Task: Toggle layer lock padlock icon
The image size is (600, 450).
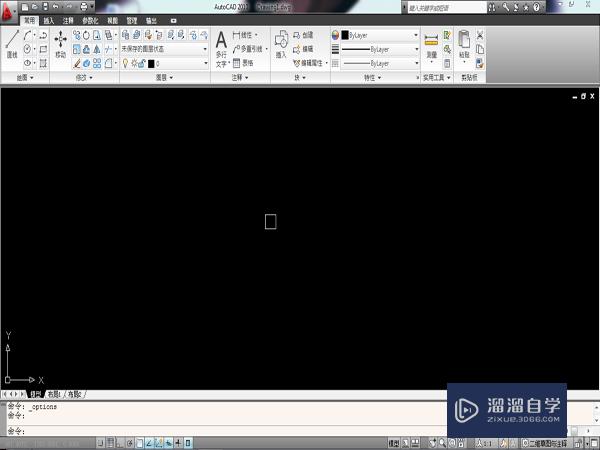Action: [142, 64]
